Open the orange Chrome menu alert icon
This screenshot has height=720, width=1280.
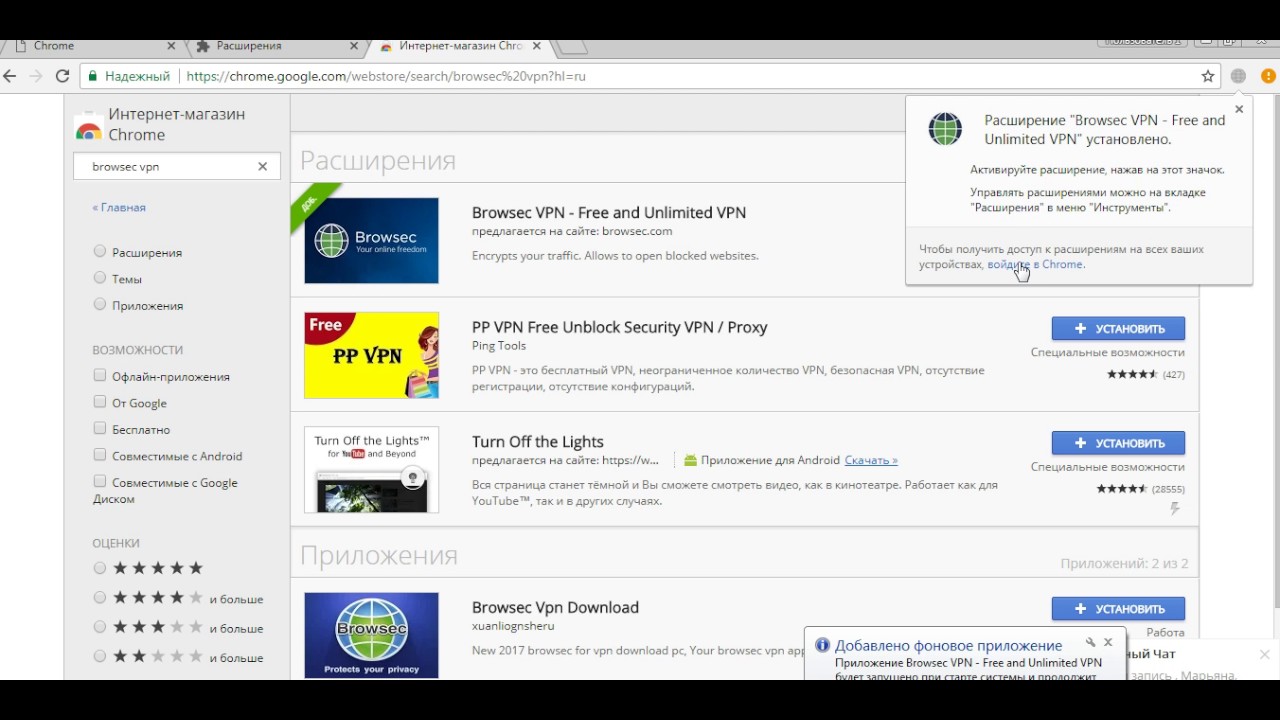1268,76
